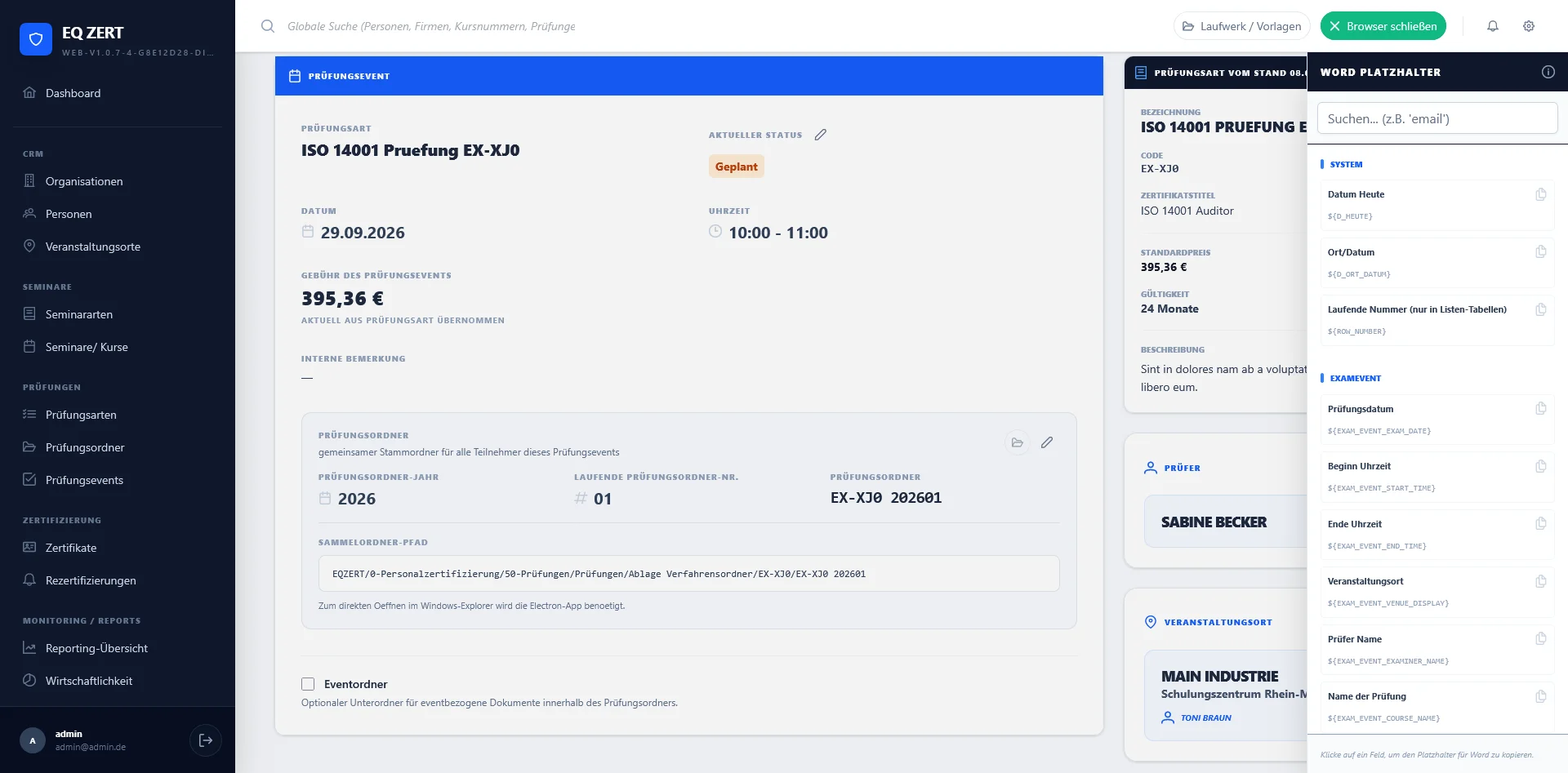
Task: Open Seminararten
Action: [118, 314]
